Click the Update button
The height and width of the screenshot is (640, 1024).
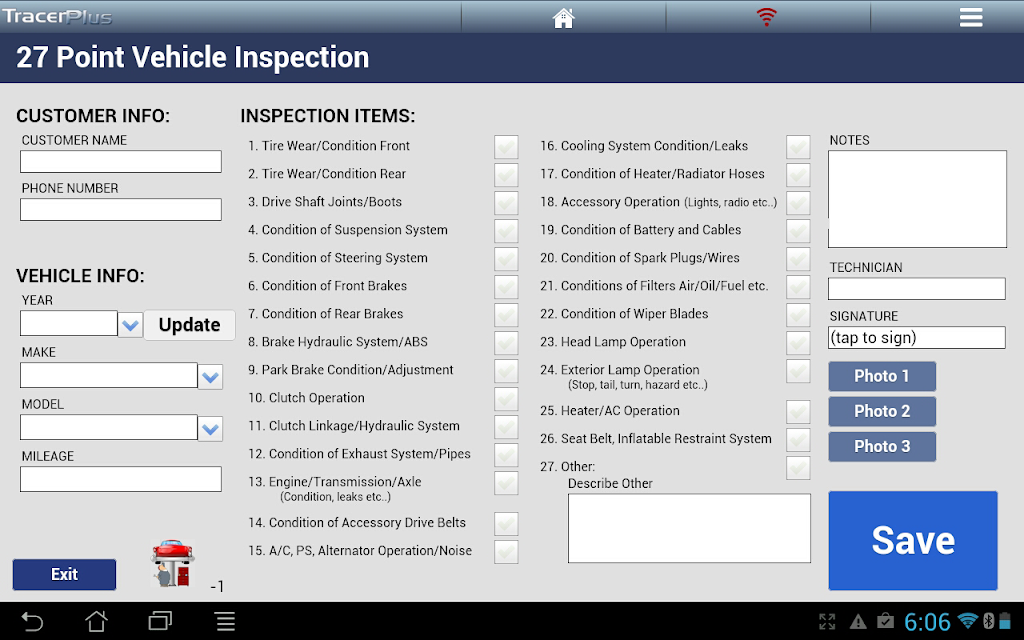(189, 325)
